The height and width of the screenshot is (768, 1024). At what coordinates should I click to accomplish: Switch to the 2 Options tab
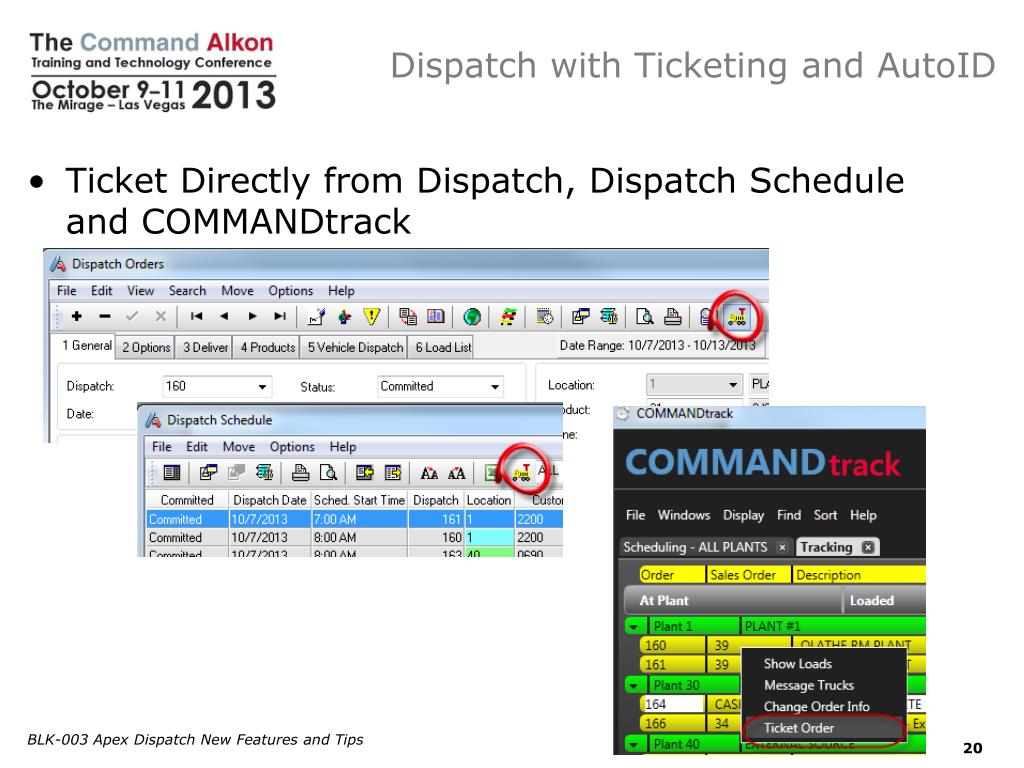[146, 347]
